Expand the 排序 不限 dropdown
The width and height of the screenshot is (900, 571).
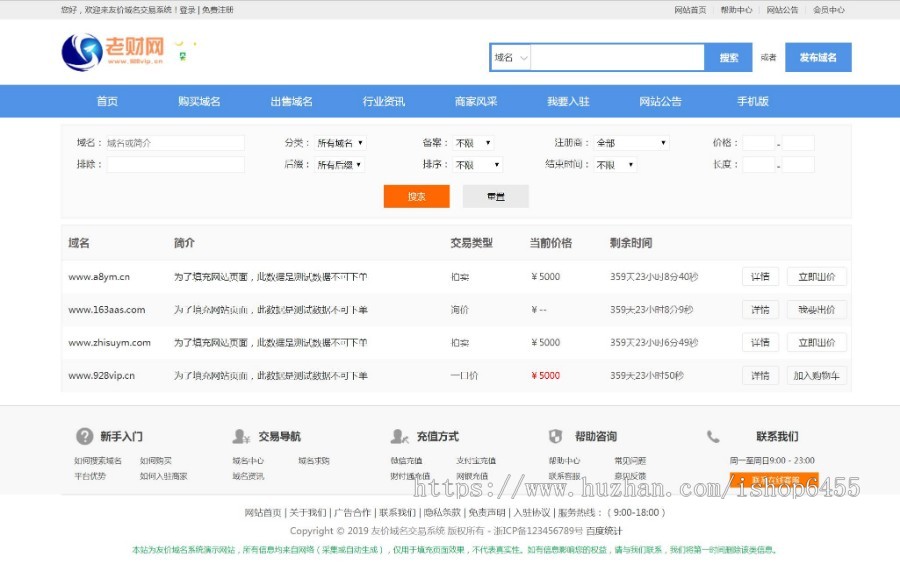[x=476, y=165]
